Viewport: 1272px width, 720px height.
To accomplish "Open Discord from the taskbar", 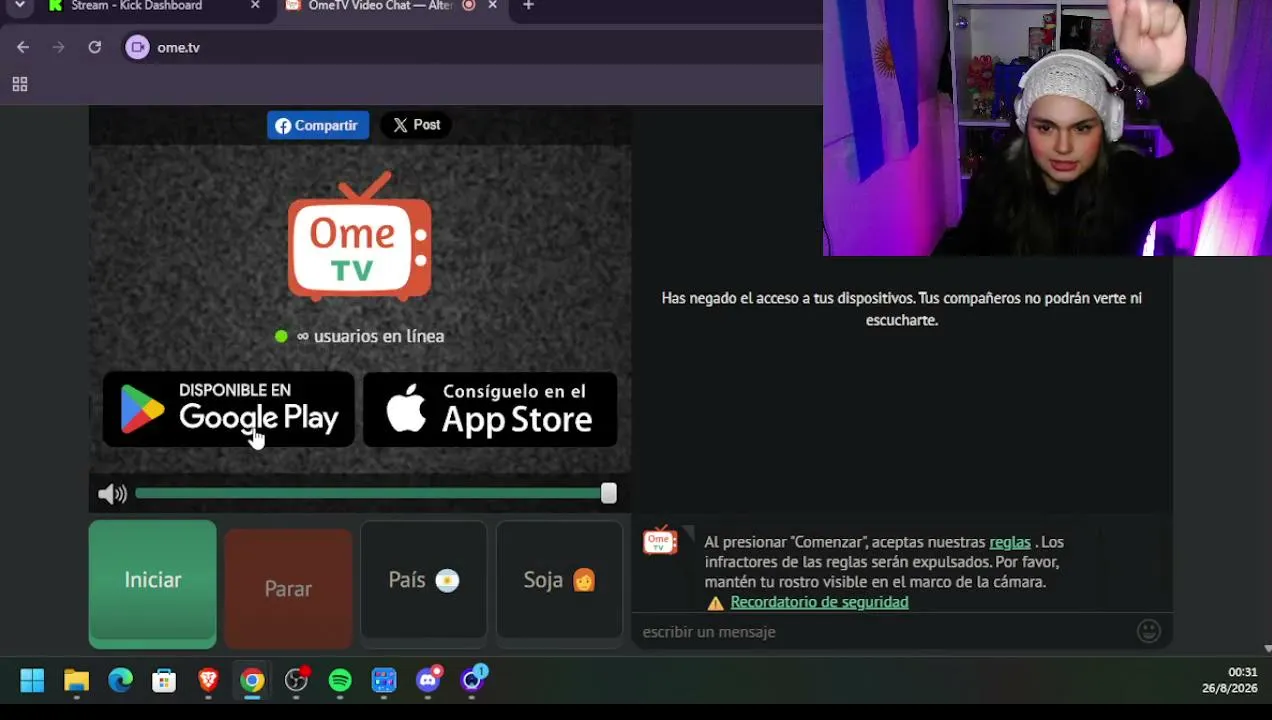I will pyautogui.click(x=428, y=681).
